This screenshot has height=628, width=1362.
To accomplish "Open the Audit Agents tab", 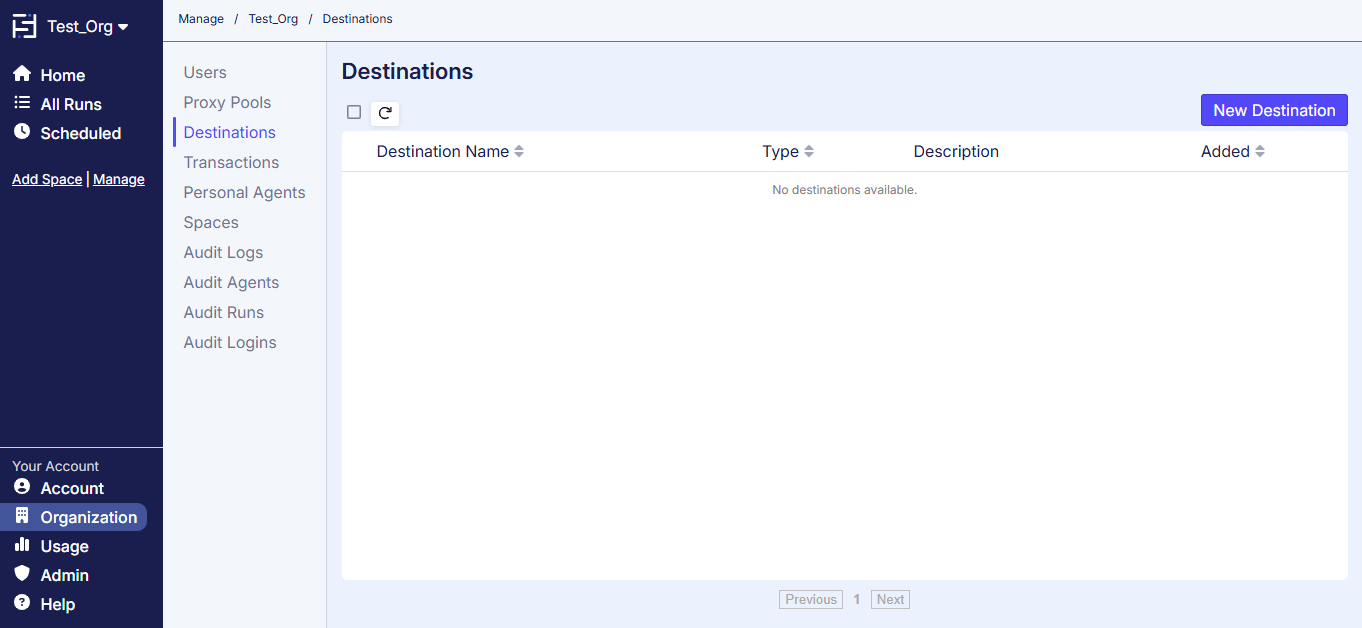I will [231, 282].
